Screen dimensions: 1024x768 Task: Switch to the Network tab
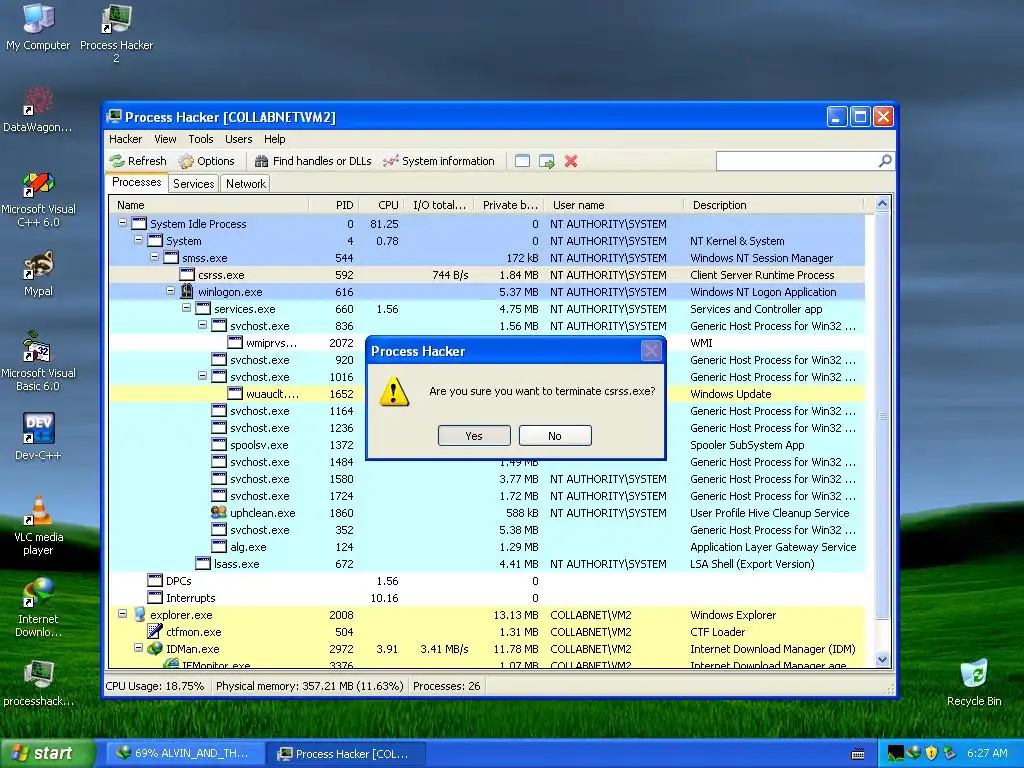[246, 184]
